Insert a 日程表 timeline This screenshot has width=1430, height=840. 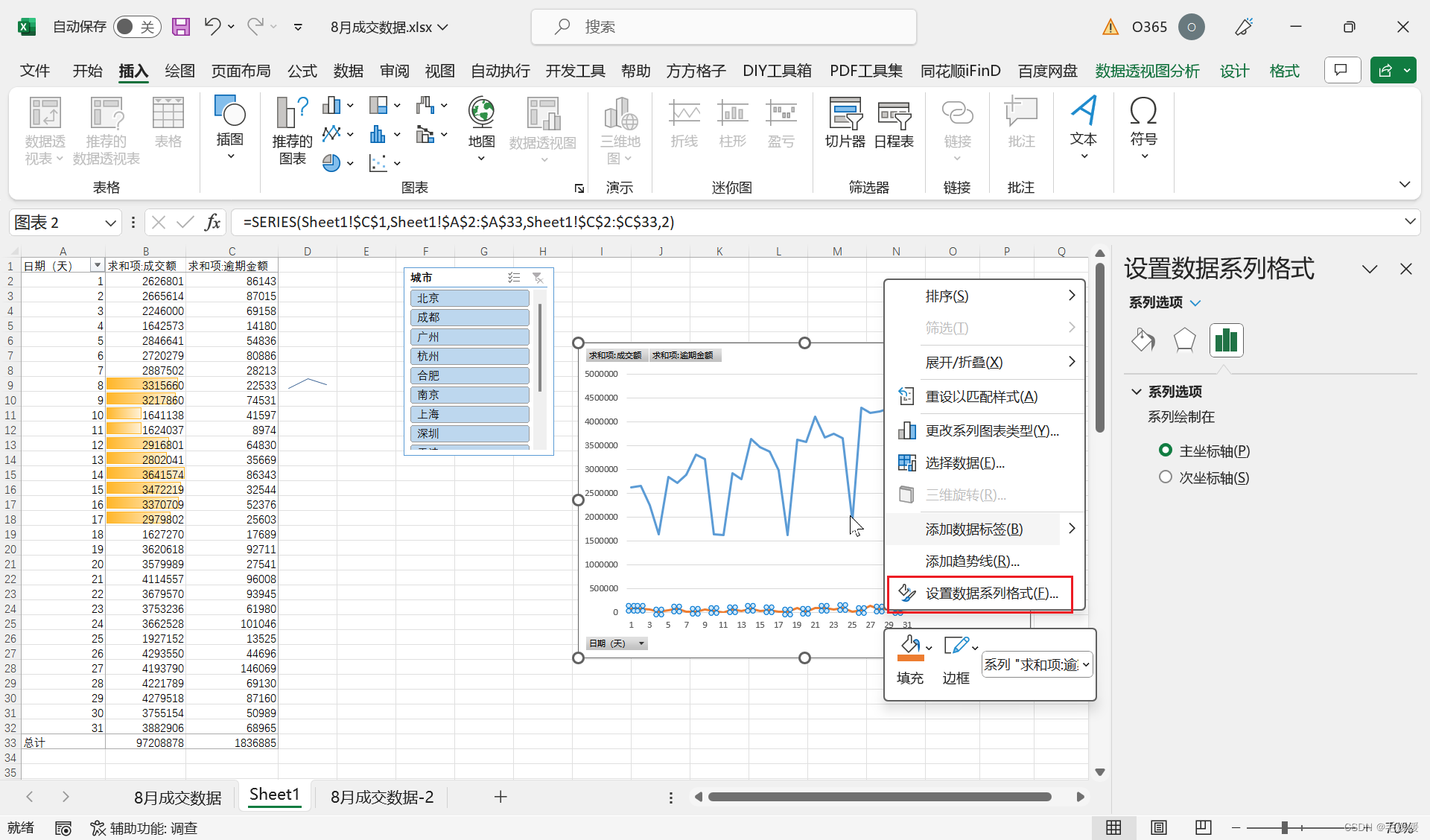pyautogui.click(x=894, y=123)
